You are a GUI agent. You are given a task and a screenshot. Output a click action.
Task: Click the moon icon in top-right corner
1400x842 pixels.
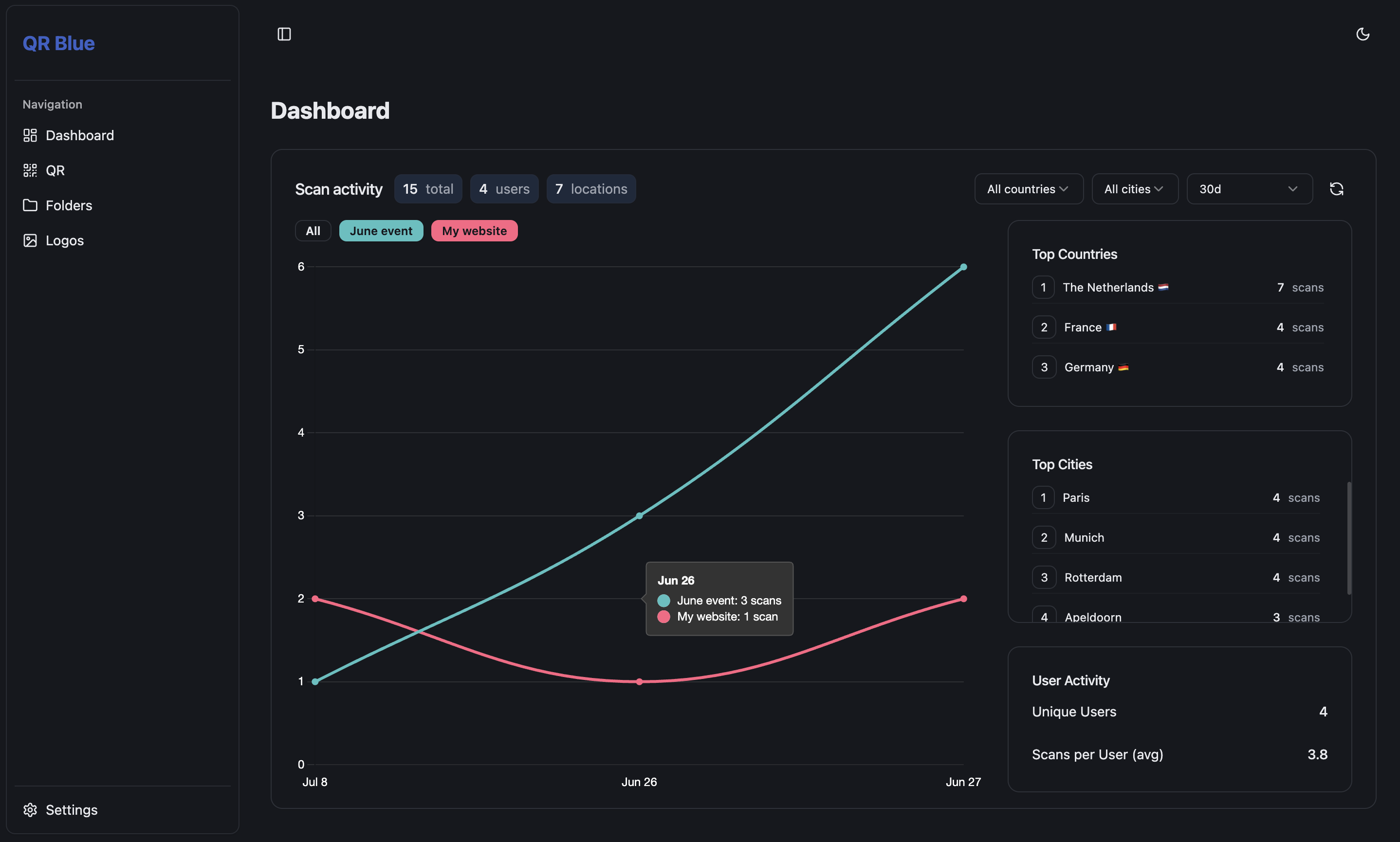click(1363, 34)
